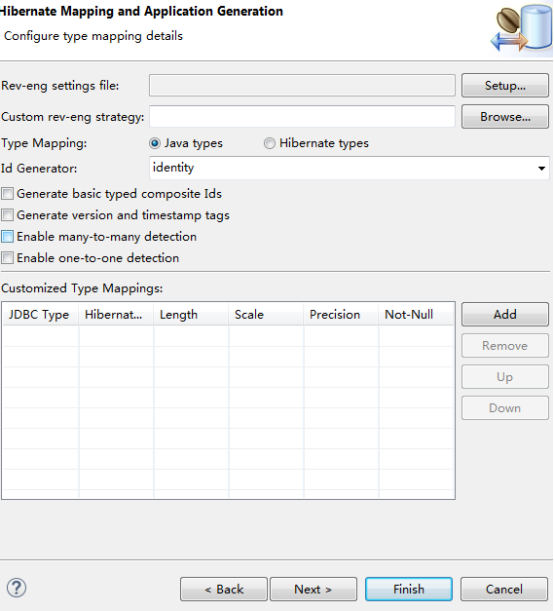Tick Enable one-to-one detection checkbox
Screen dimensions: 554x611
7,258
